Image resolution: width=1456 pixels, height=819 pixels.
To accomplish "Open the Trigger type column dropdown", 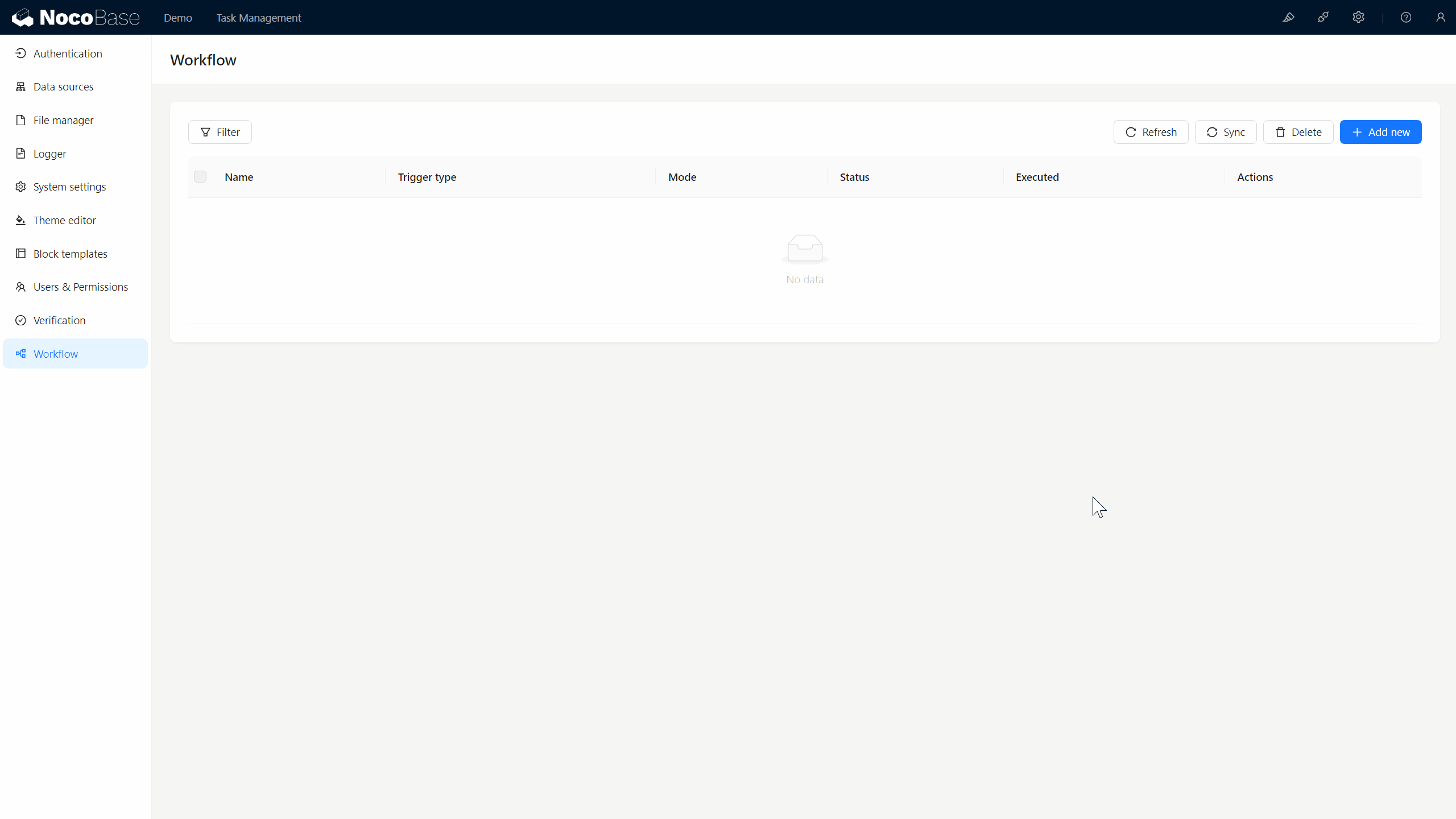I will pos(427,177).
